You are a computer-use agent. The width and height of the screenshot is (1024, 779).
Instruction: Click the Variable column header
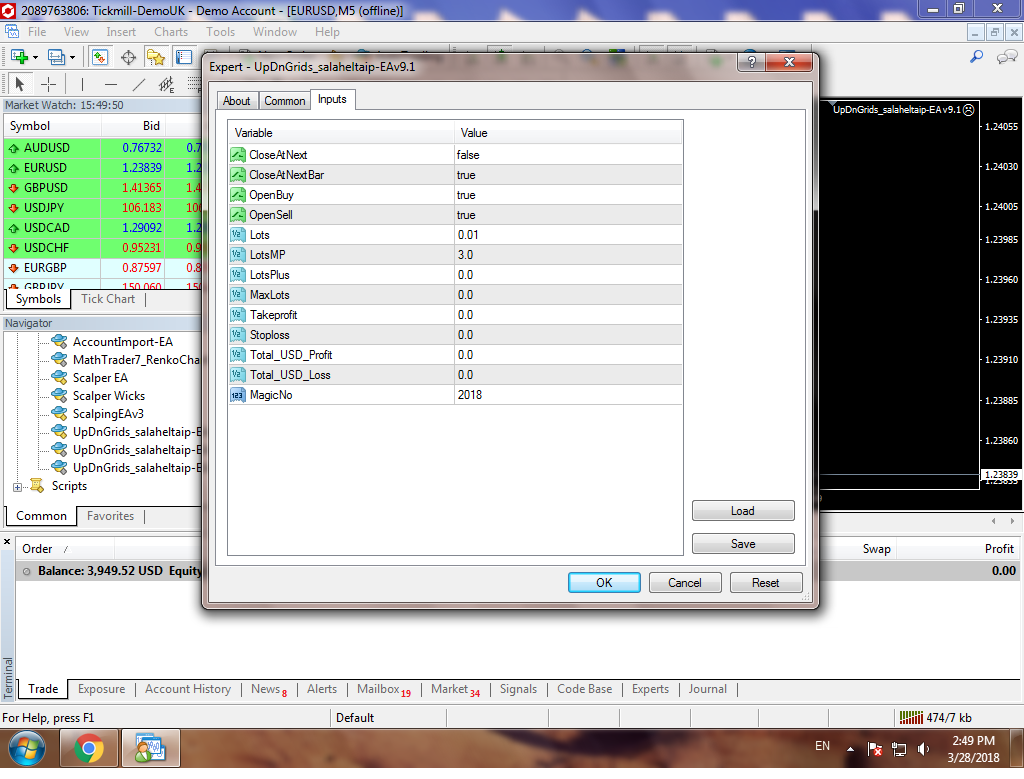(x=341, y=133)
